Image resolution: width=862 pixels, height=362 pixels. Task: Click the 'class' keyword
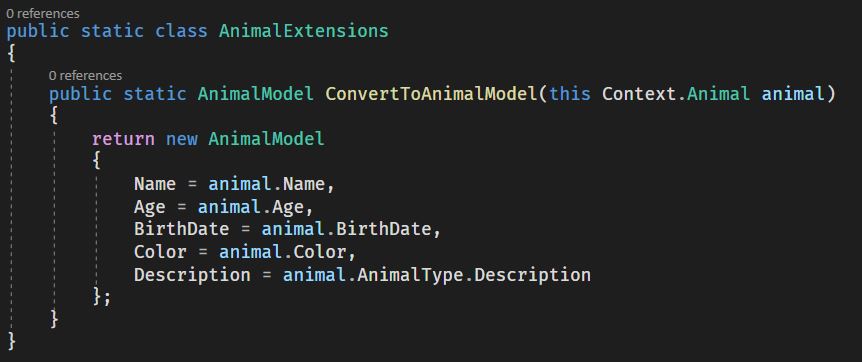[181, 31]
